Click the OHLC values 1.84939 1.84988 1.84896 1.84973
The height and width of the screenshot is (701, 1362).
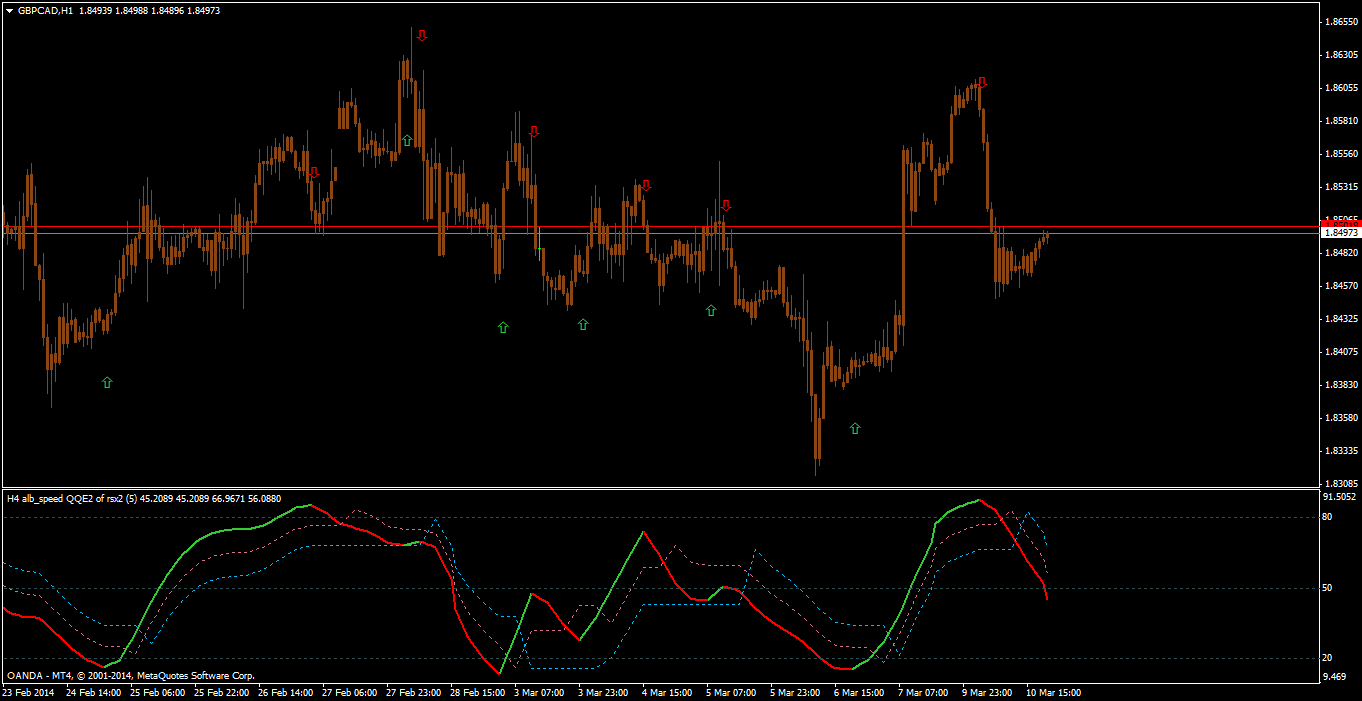pos(150,10)
